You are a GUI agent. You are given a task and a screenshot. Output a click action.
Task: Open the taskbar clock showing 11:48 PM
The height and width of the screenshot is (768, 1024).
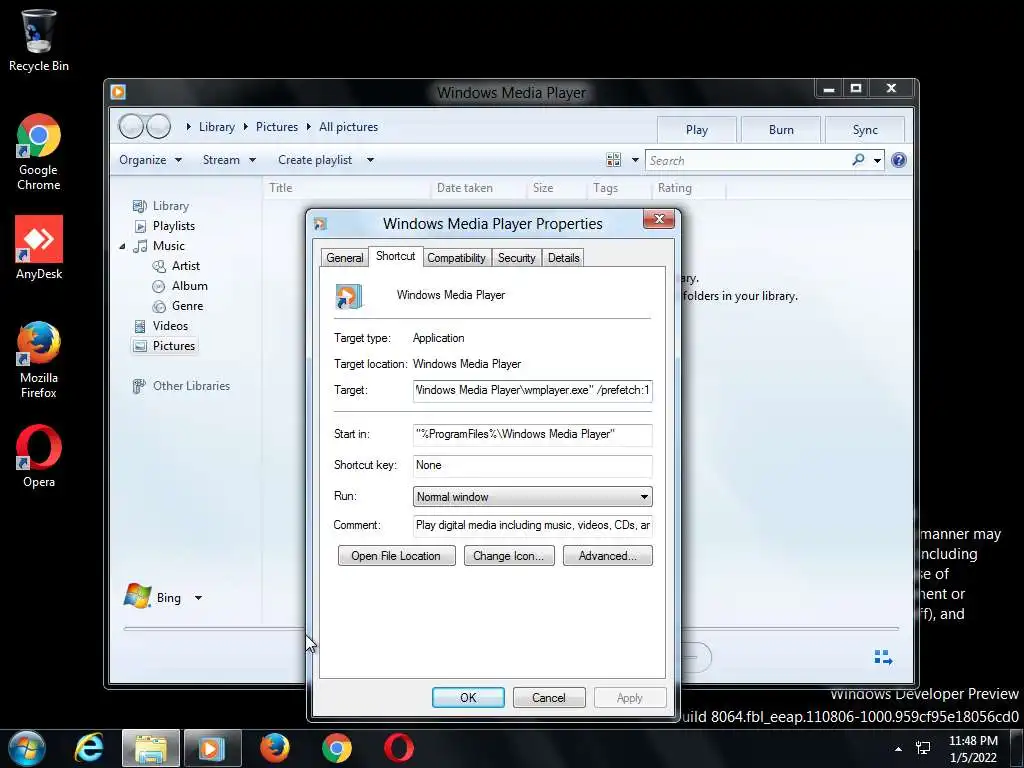(x=973, y=749)
